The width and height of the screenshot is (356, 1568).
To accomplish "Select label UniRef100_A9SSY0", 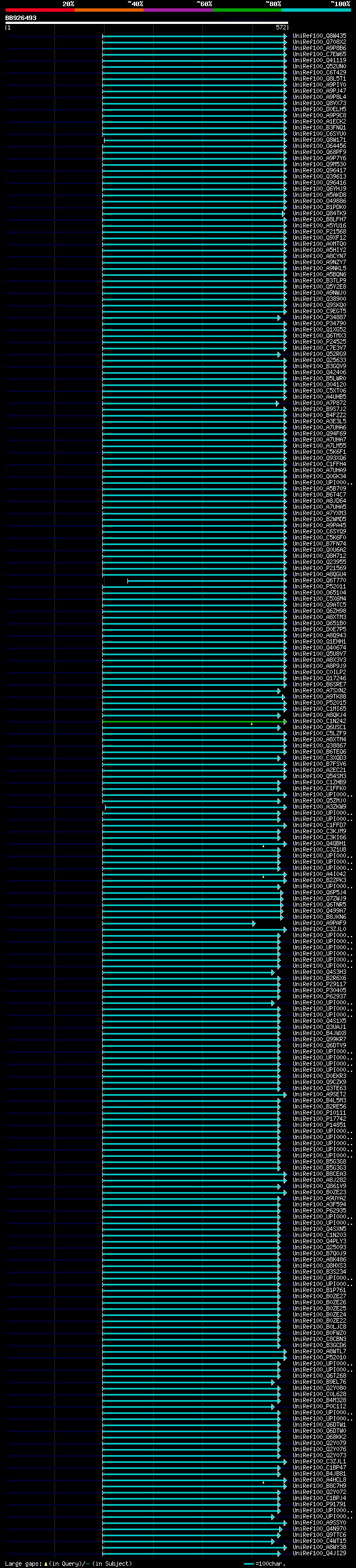I will (x=319, y=1522).
